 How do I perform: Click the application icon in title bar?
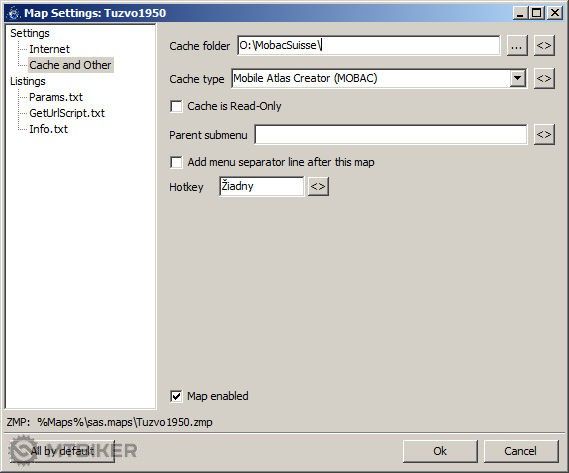pyautogui.click(x=14, y=13)
